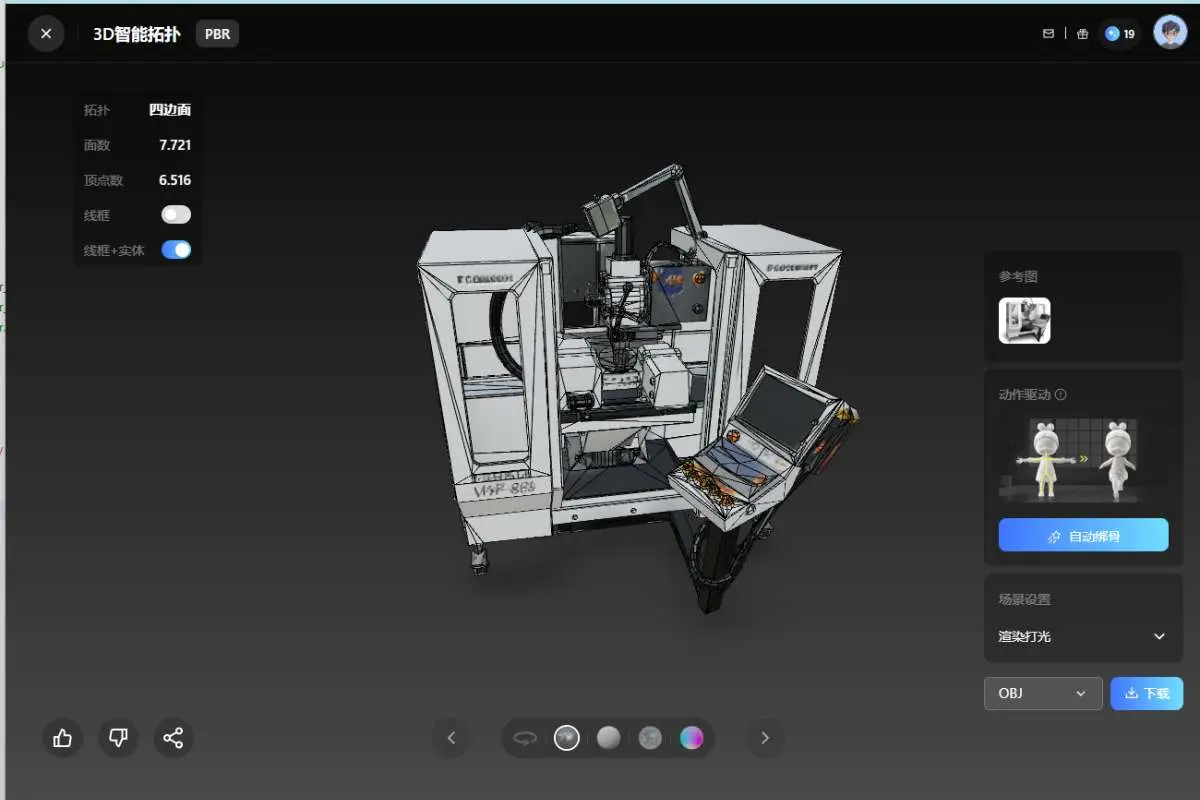1200x800 pixels.
Task: Click the animation preview image
Action: tap(1083, 459)
